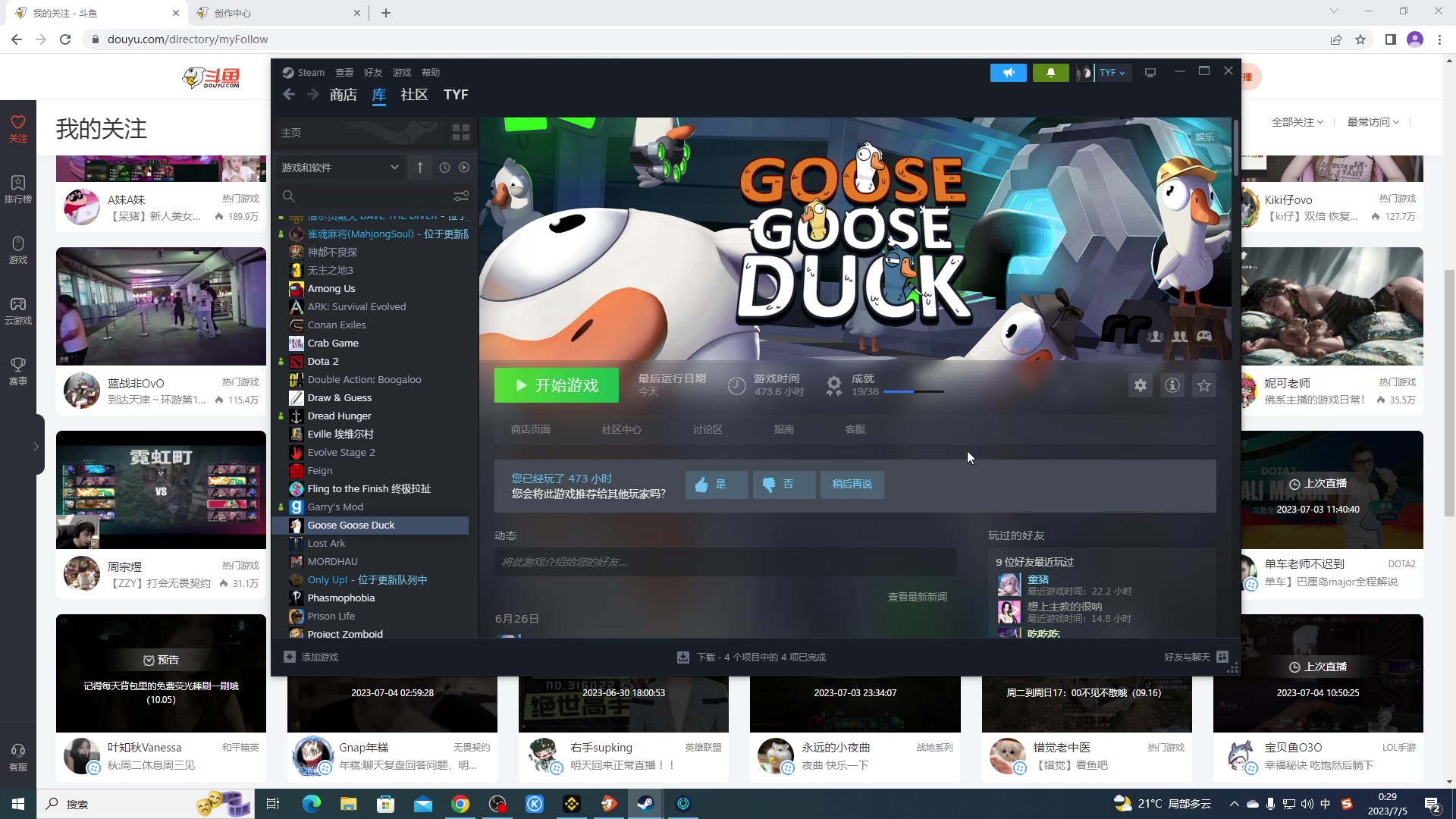The height and width of the screenshot is (819, 1456).
Task: Switch Steam library to grid collections view
Action: pyautogui.click(x=461, y=133)
